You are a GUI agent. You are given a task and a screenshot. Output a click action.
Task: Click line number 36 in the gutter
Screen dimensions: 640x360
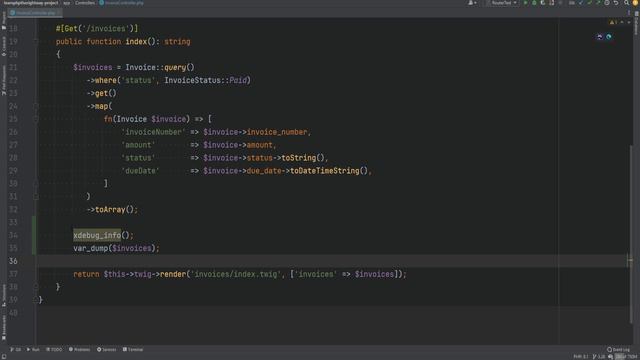click(13, 261)
